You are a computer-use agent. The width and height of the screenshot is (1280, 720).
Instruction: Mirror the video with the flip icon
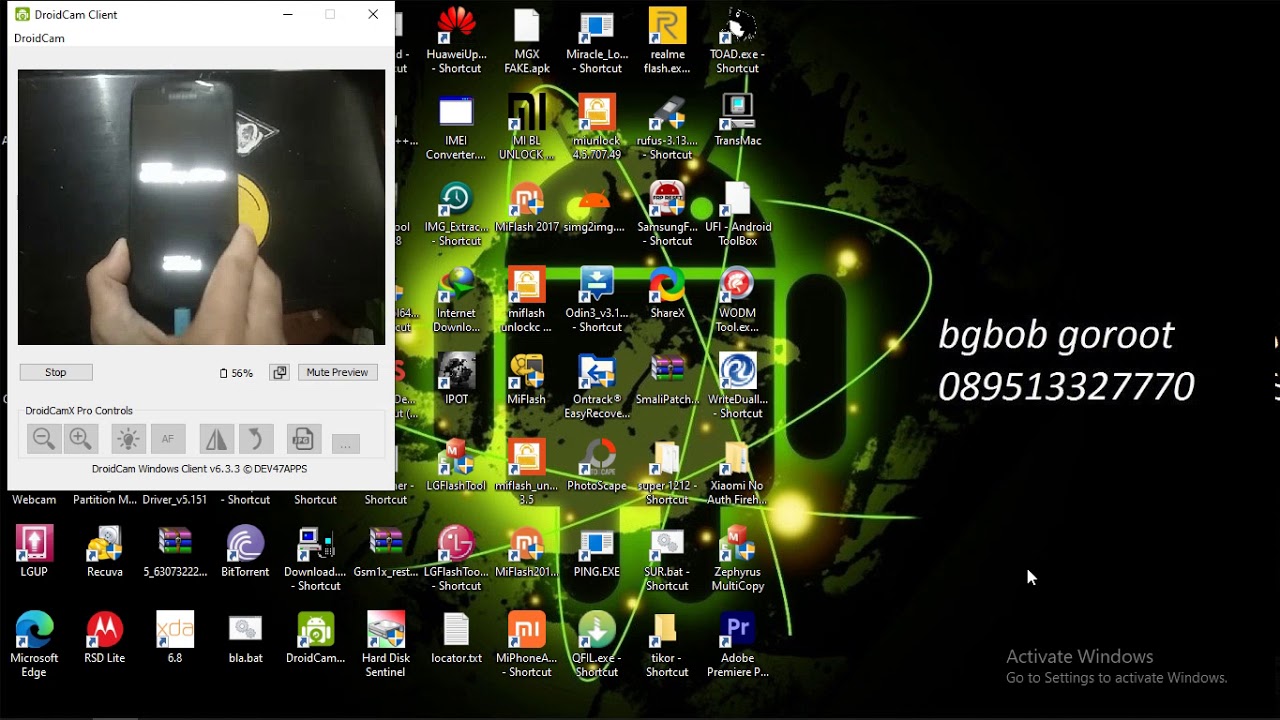pos(216,439)
